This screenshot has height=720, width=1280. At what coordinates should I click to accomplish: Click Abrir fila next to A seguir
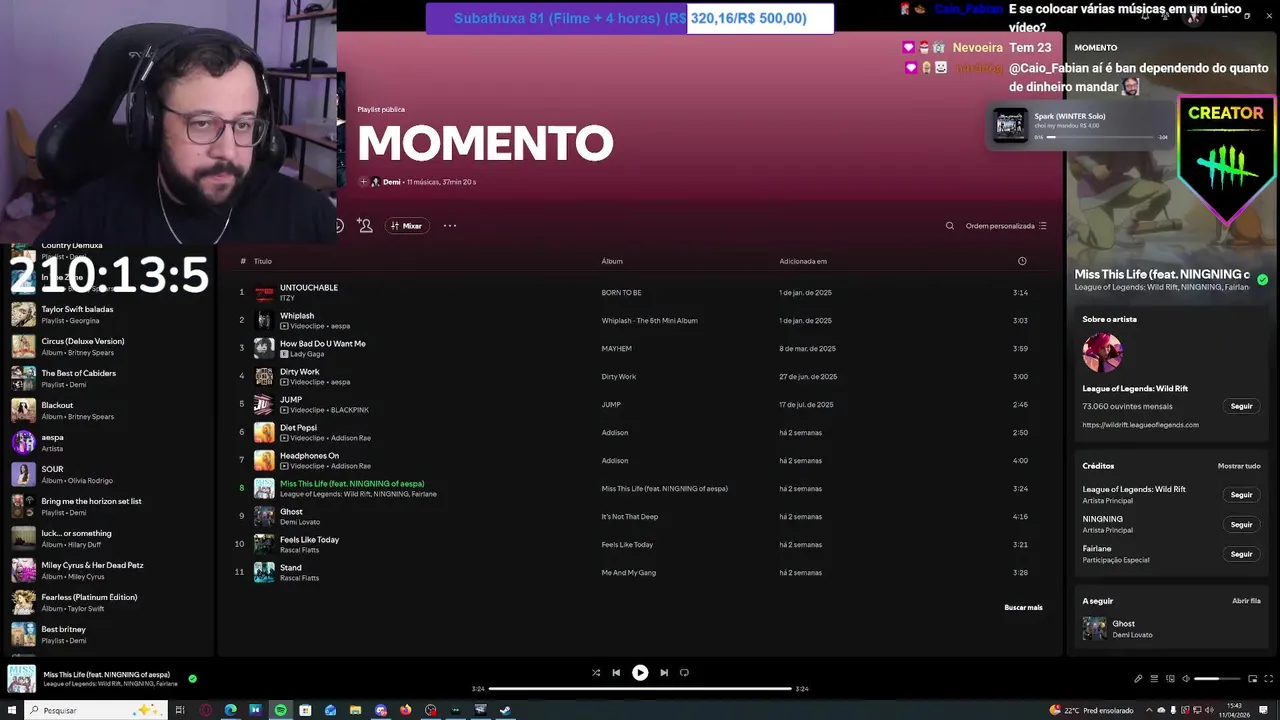[x=1246, y=601]
